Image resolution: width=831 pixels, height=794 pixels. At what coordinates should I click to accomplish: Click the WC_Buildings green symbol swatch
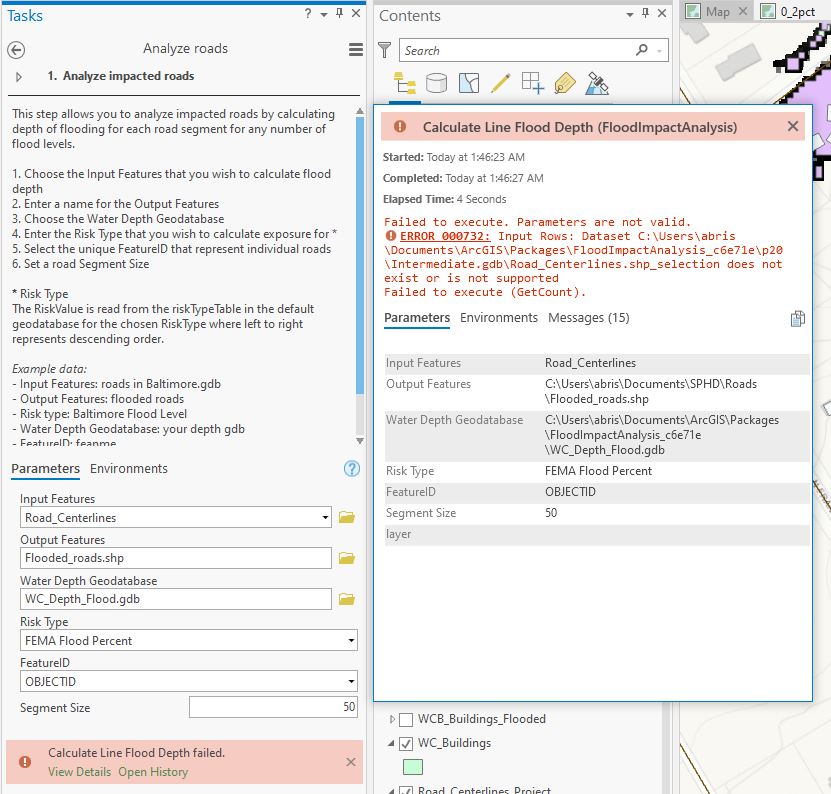click(x=413, y=766)
